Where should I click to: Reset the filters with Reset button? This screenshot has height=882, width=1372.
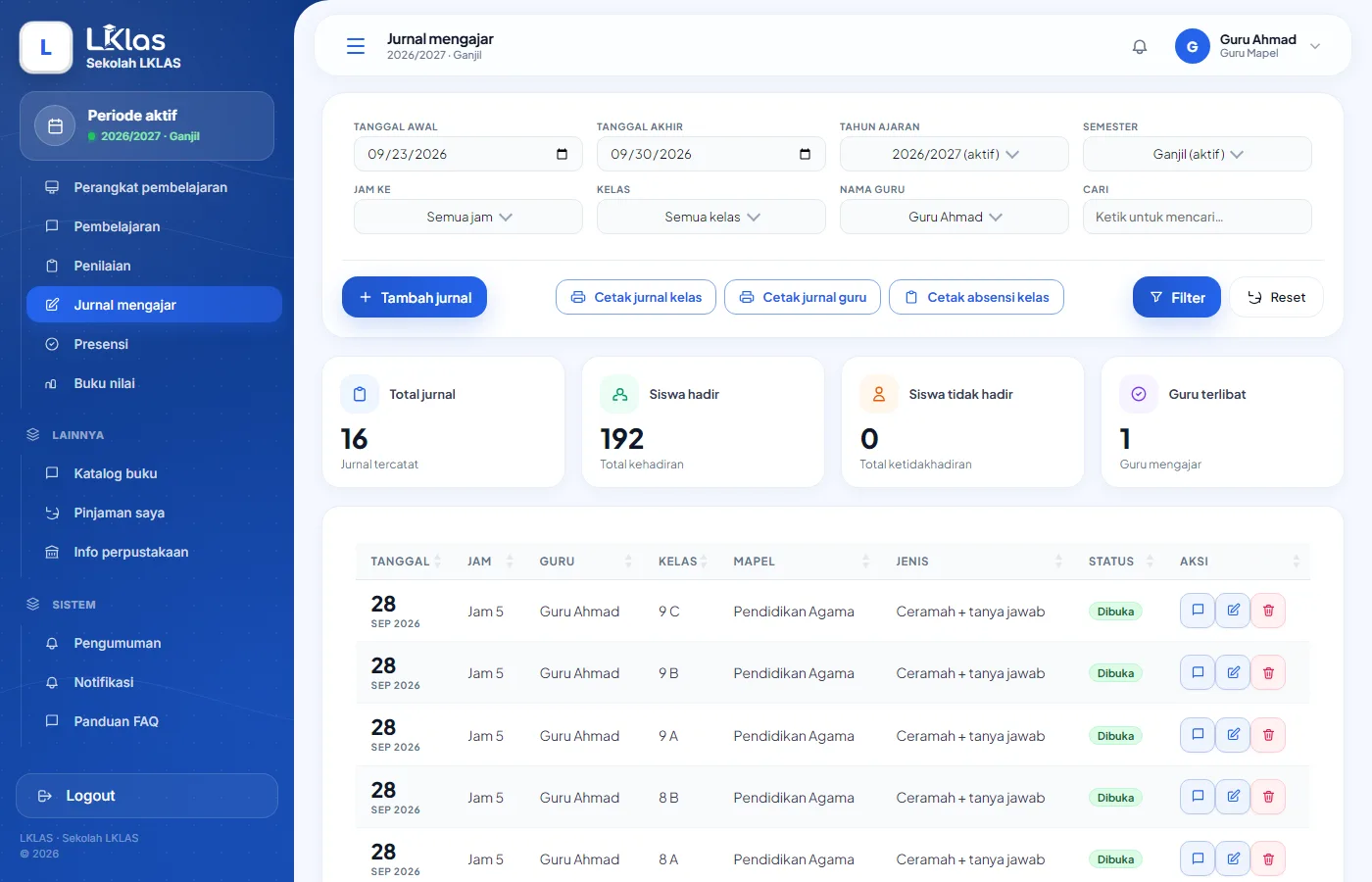[x=1276, y=297]
